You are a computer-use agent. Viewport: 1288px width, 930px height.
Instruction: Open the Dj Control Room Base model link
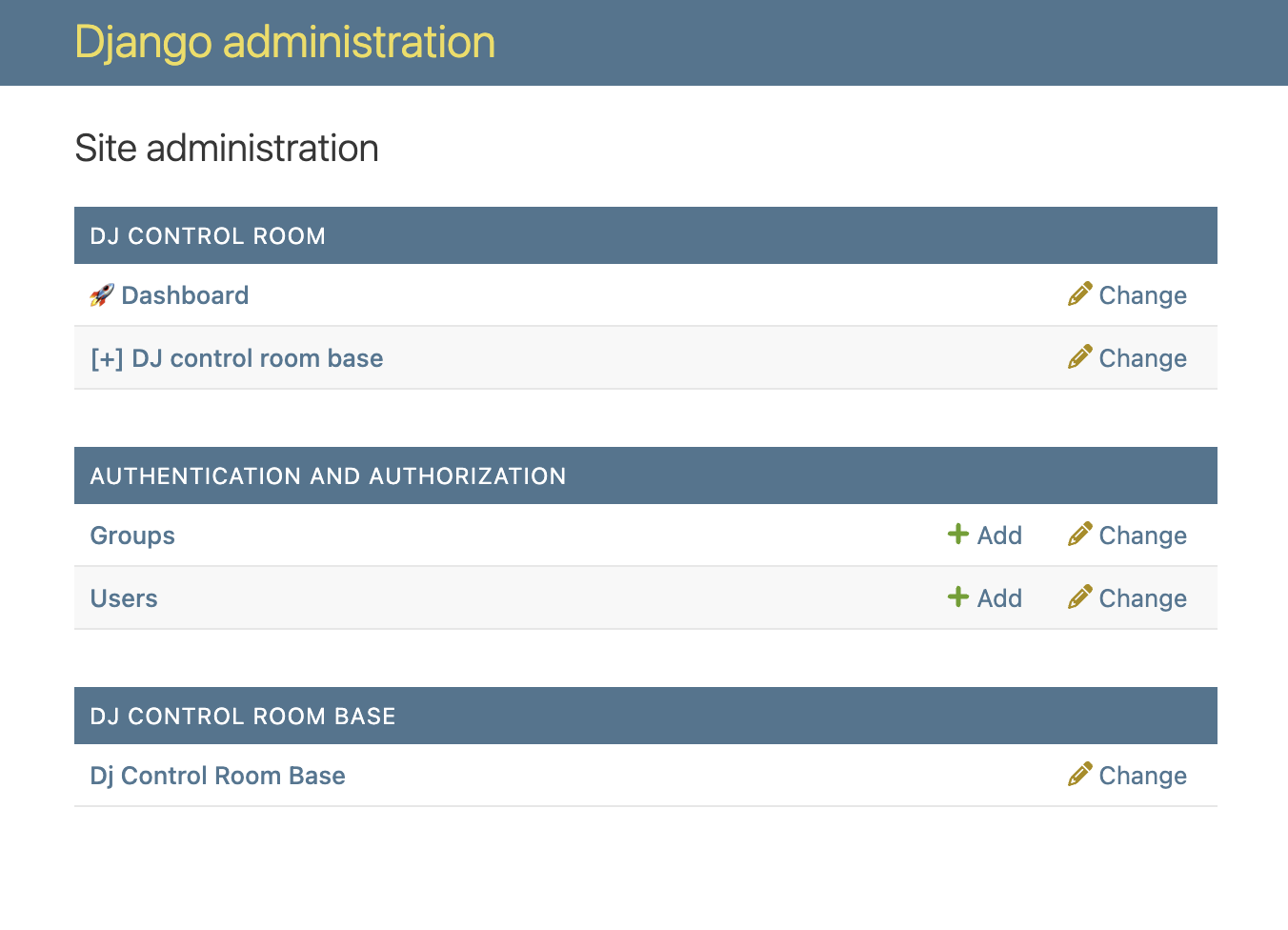tap(217, 776)
